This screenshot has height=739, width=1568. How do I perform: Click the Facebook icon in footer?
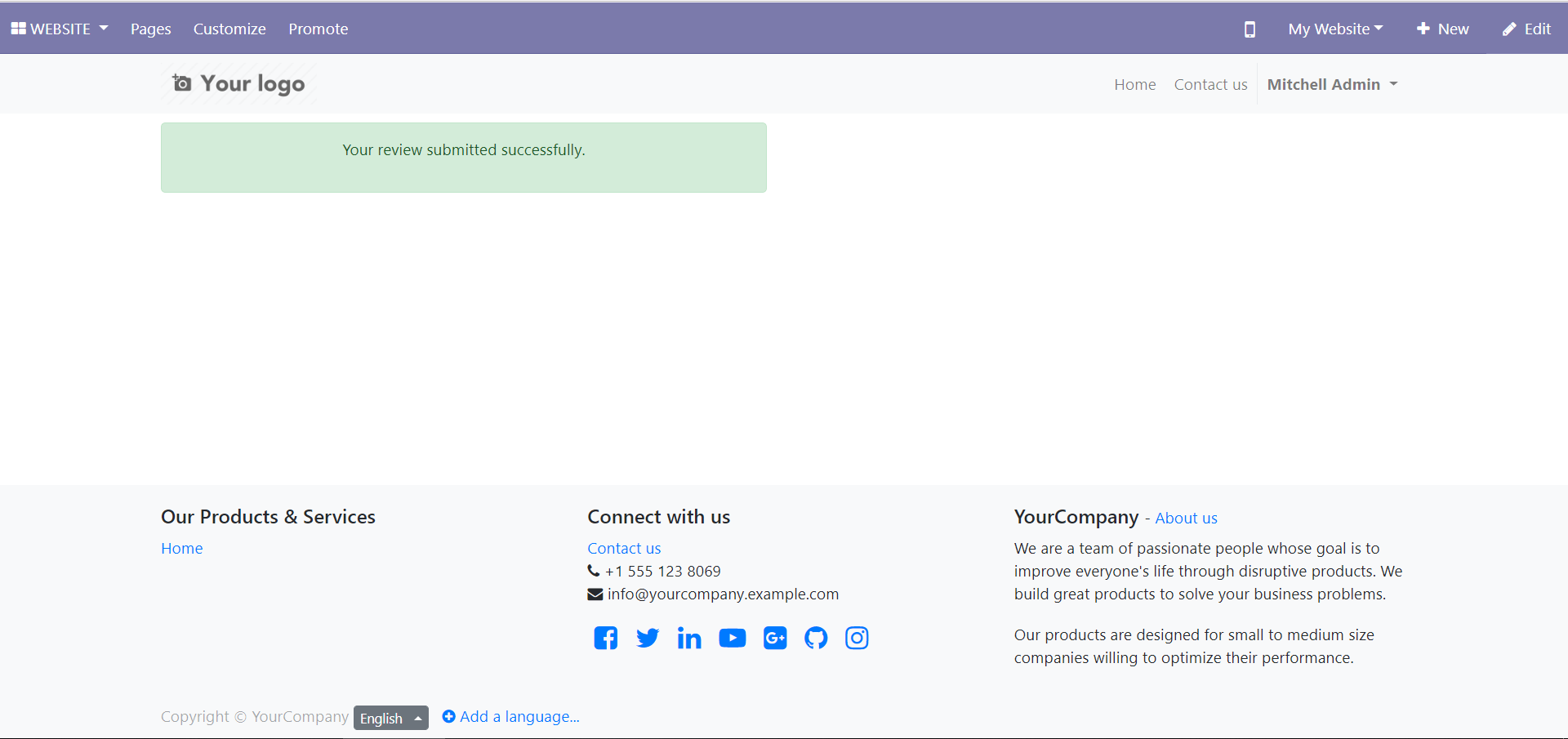click(x=605, y=638)
